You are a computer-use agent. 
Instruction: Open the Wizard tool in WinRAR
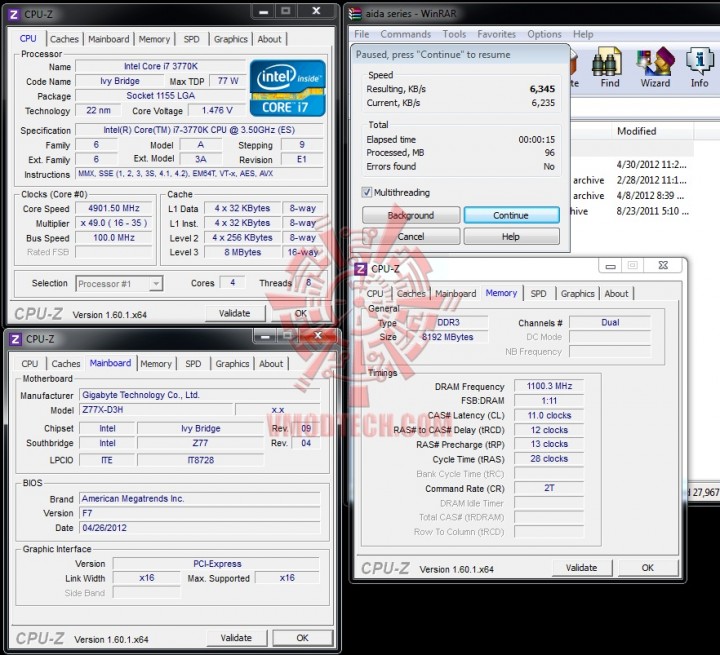[x=655, y=68]
